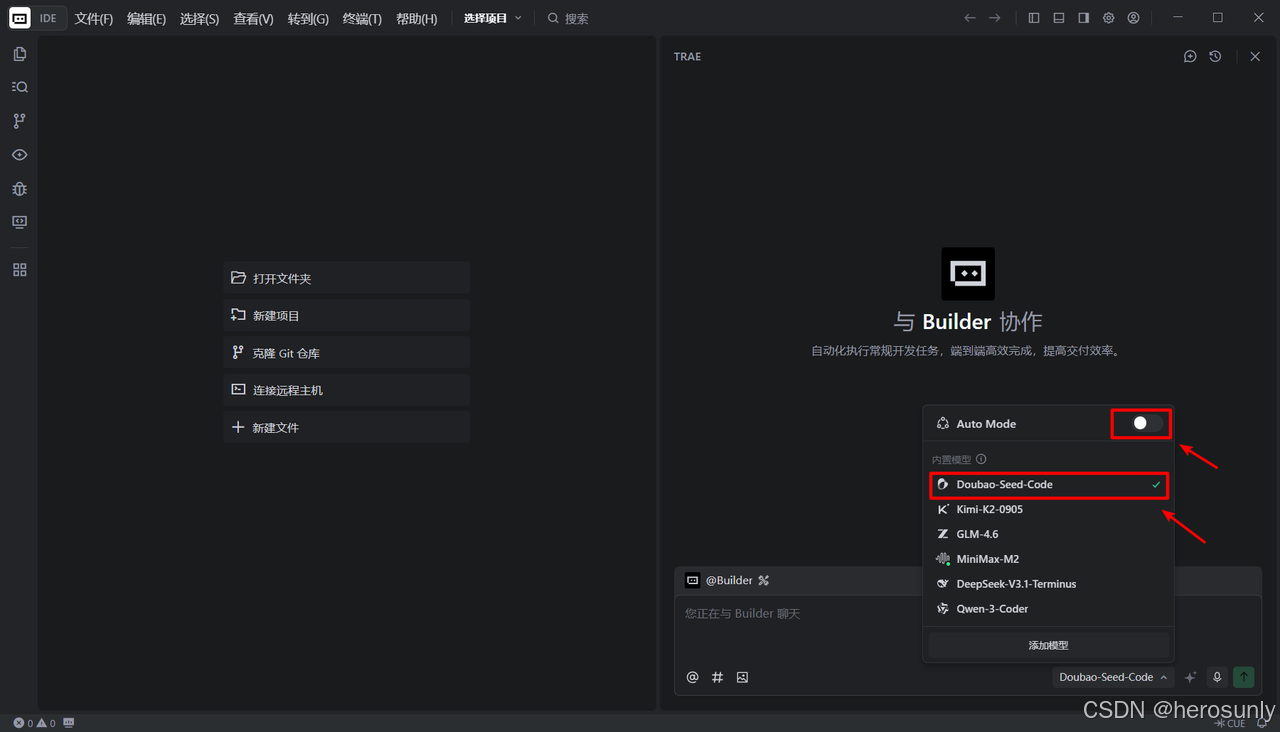Image resolution: width=1280 pixels, height=732 pixels.
Task: Click the 添加模型 button
Action: (1048, 645)
